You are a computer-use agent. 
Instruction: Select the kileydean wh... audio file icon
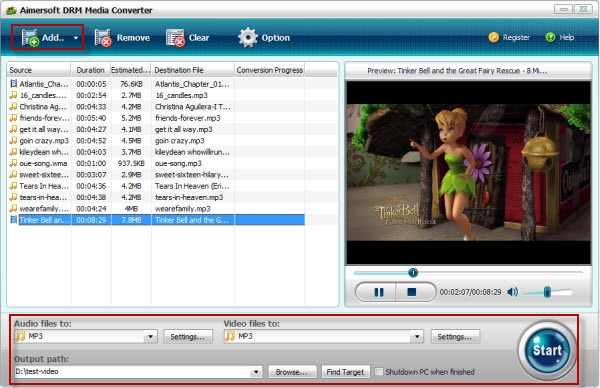click(14, 152)
